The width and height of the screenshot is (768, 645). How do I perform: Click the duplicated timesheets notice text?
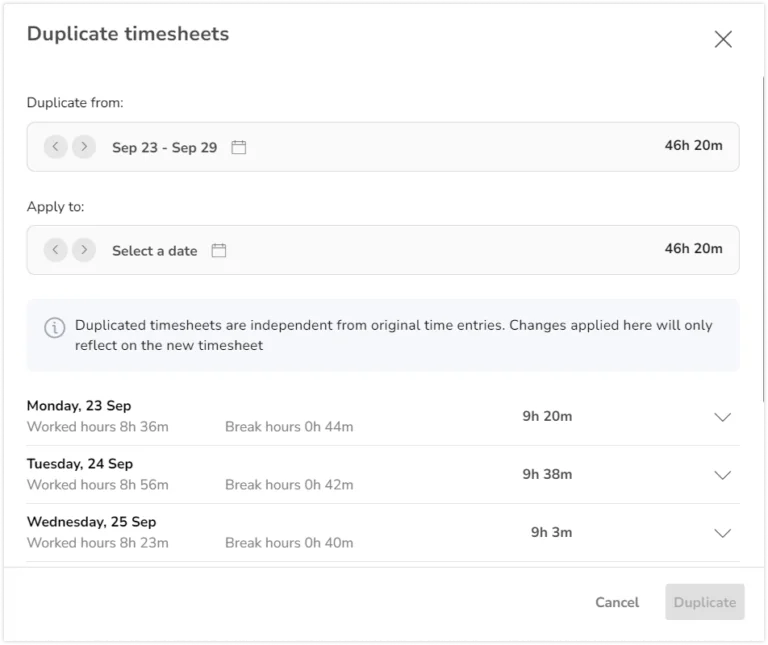(x=393, y=335)
